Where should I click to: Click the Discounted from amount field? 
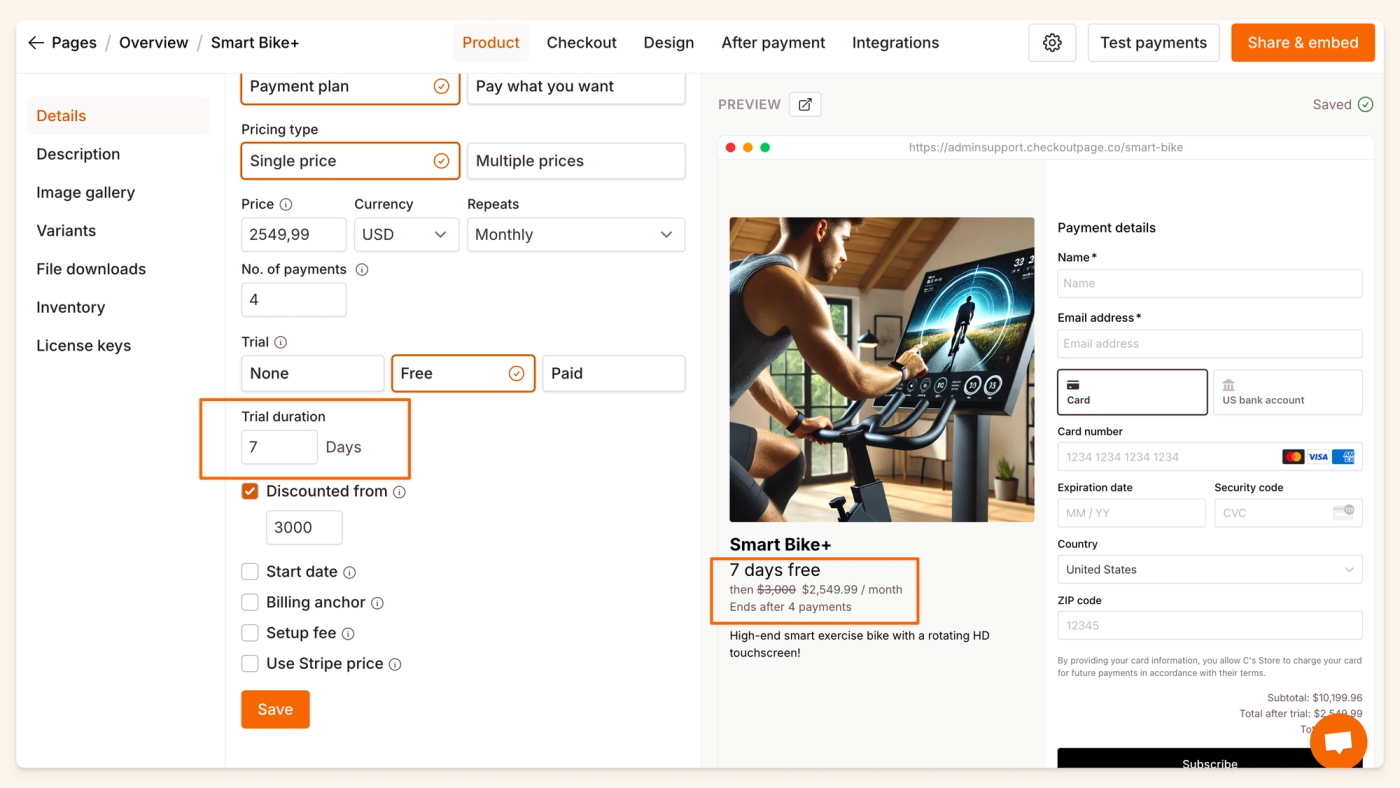(x=304, y=528)
